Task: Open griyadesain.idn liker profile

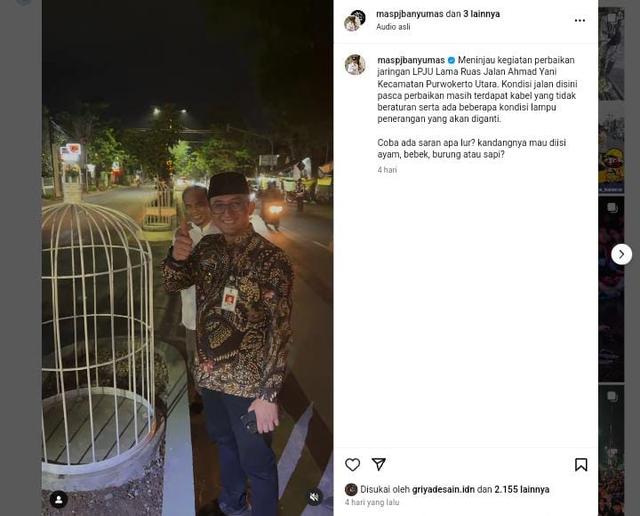Action: (x=443, y=489)
